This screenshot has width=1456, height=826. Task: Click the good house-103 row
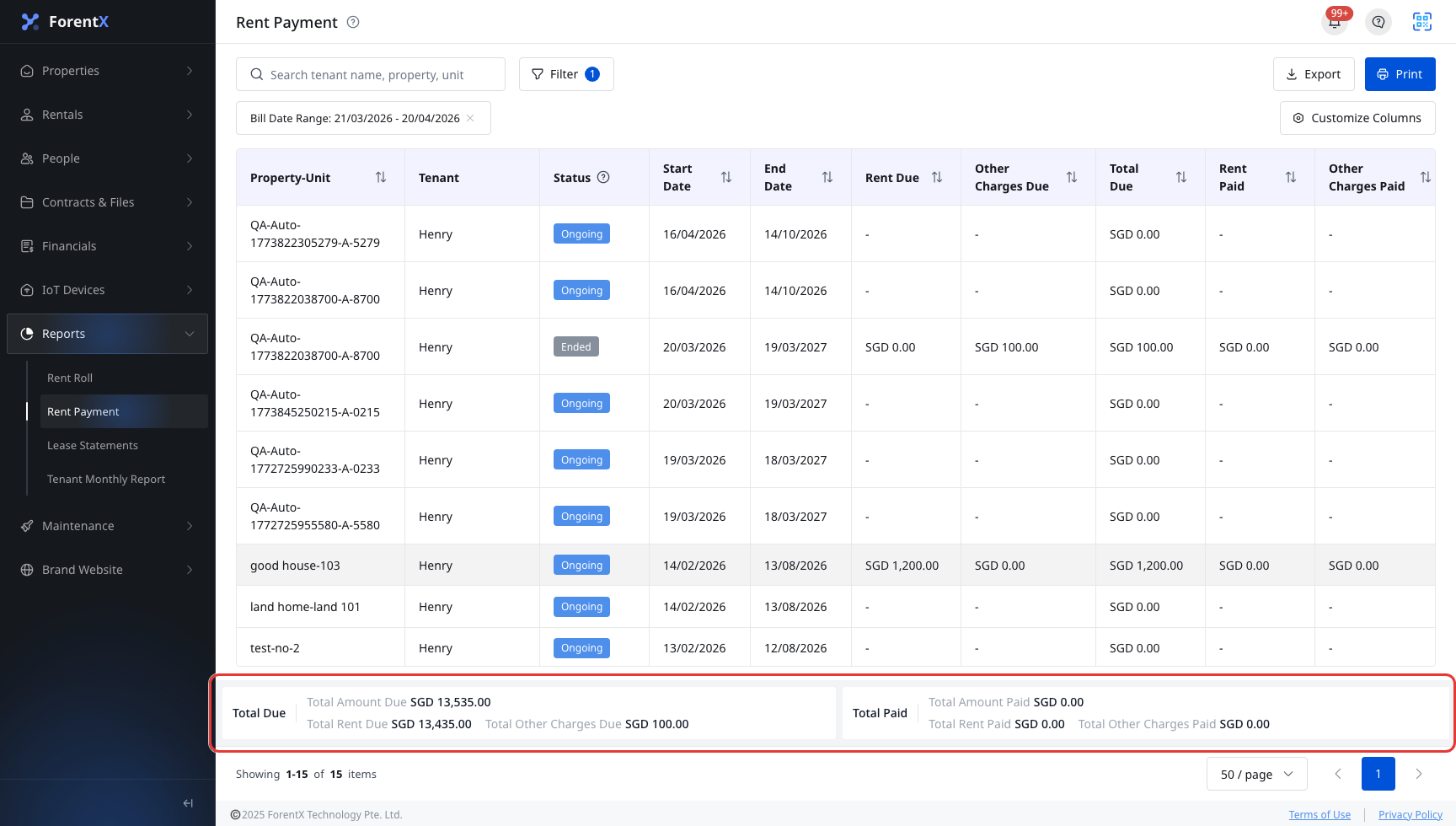pos(836,565)
